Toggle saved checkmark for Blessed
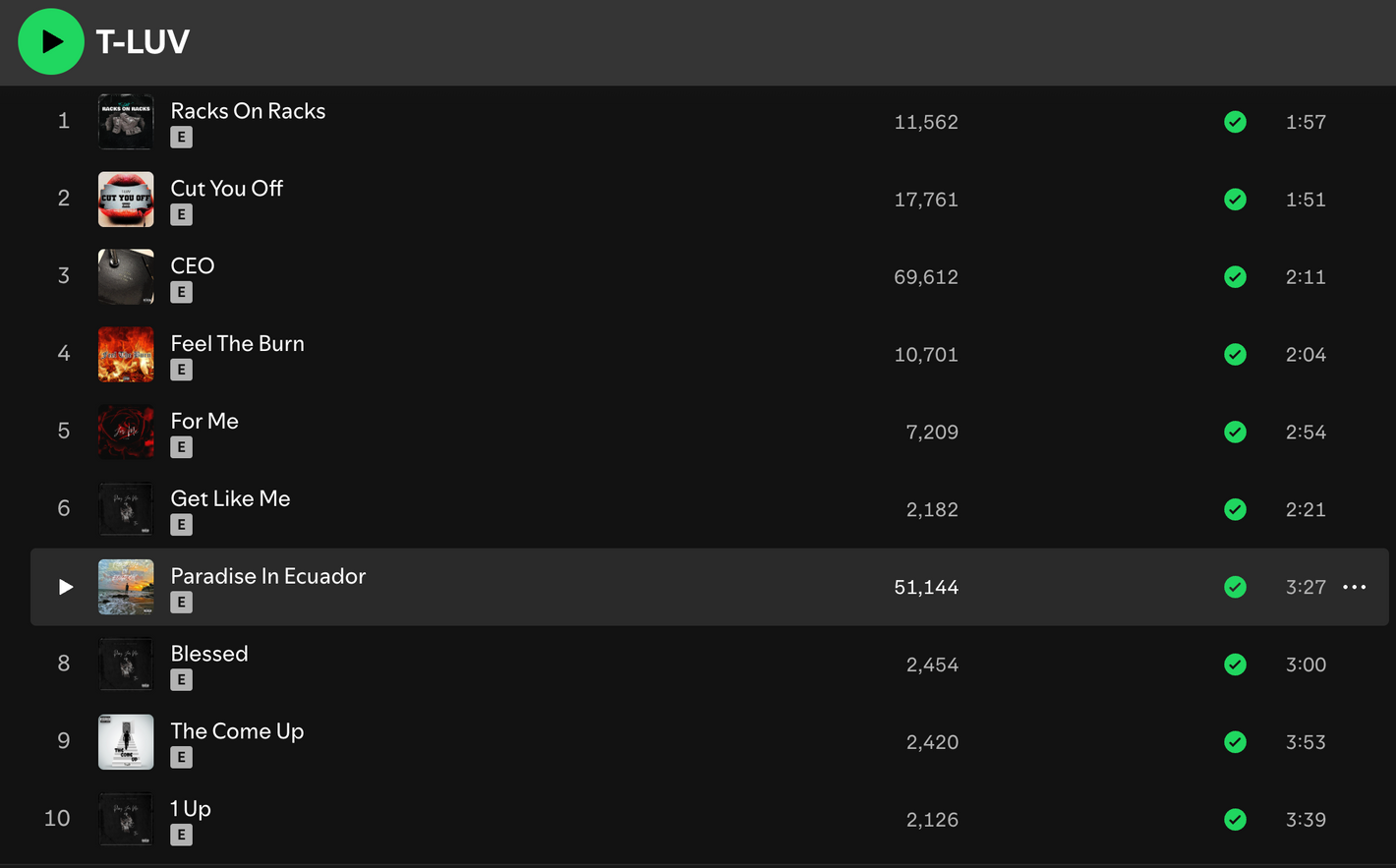The width and height of the screenshot is (1396, 868). pyautogui.click(x=1235, y=665)
